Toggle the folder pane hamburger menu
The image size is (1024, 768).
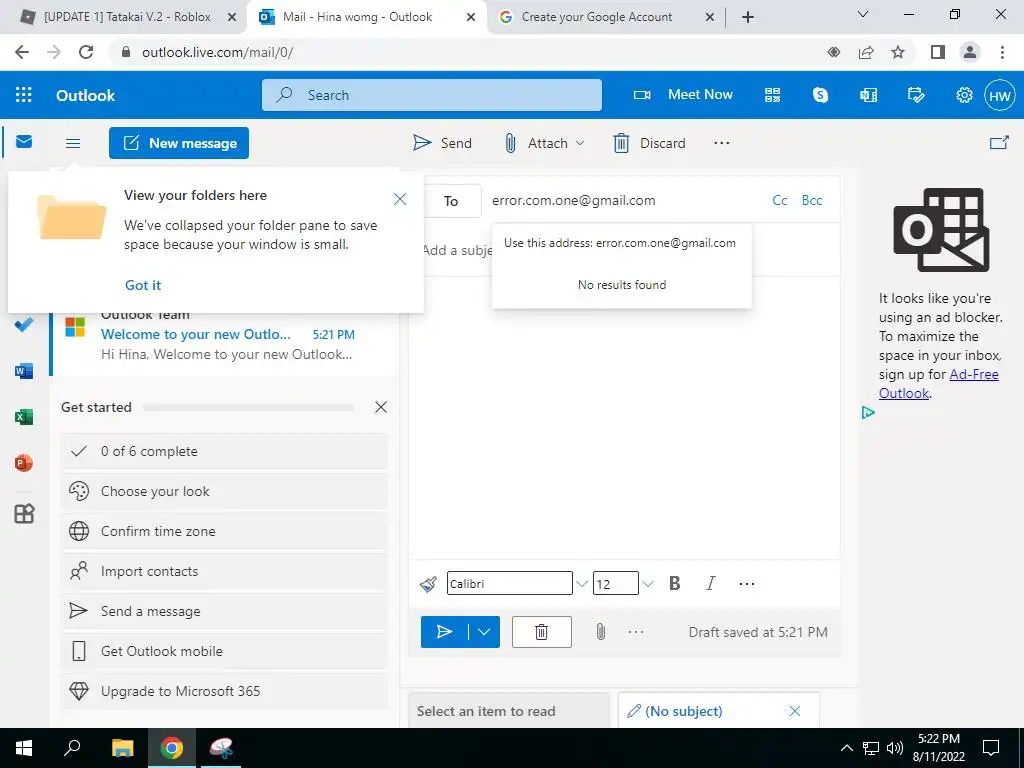[73, 143]
